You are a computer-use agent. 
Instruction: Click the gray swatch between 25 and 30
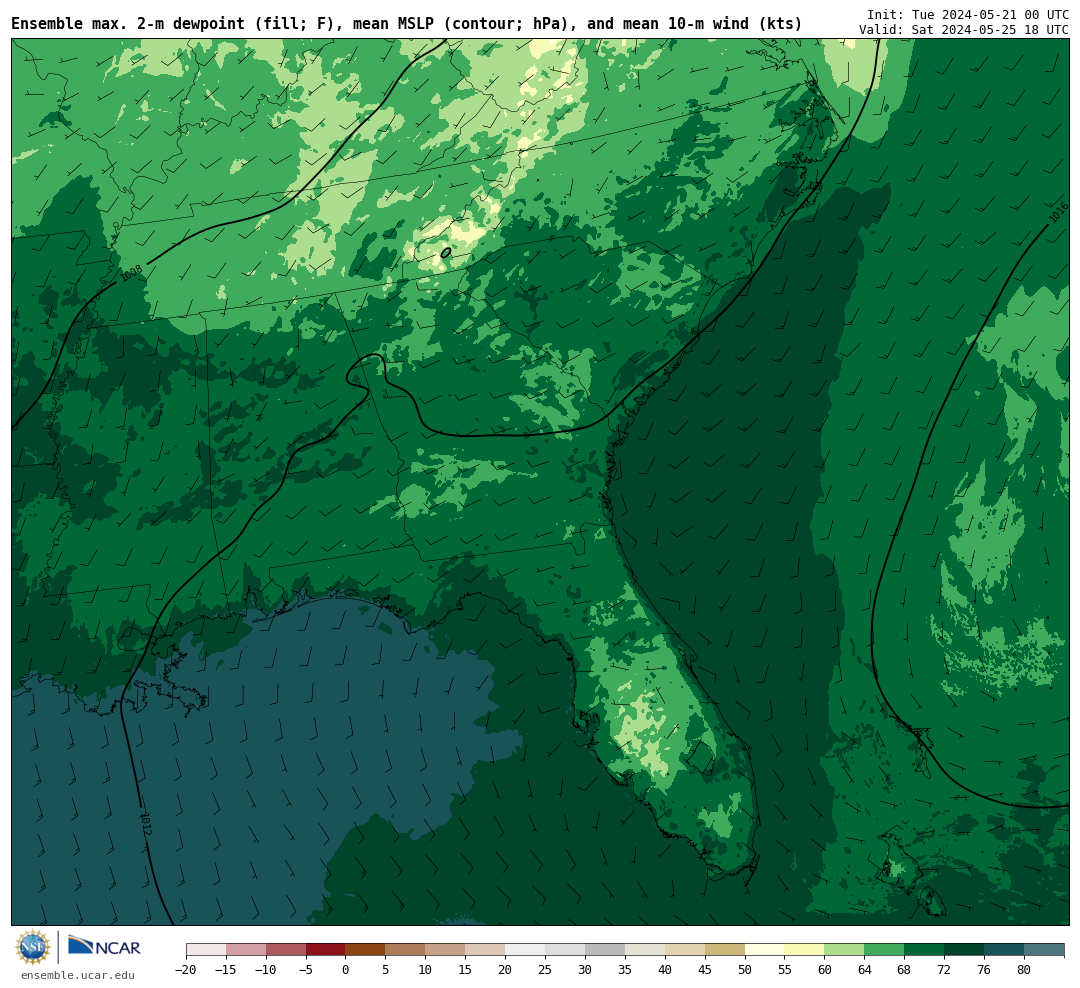(x=565, y=949)
